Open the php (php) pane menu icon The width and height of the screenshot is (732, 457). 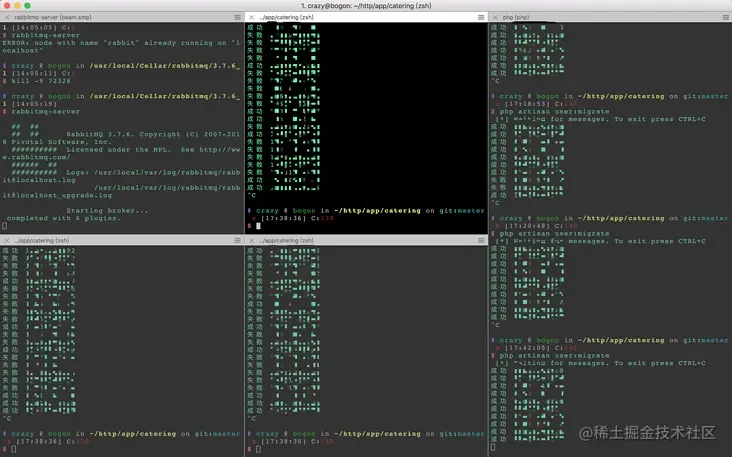(x=725, y=17)
